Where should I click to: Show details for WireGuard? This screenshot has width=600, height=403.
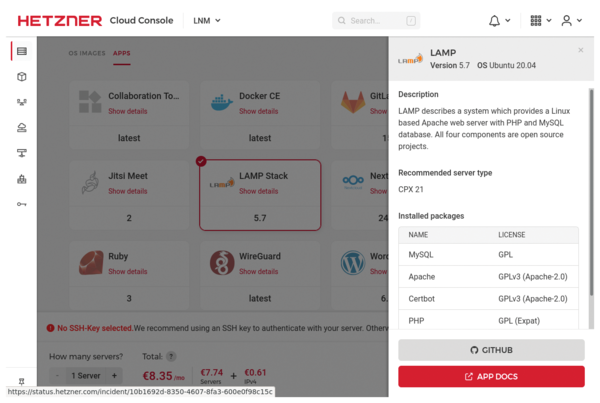pyautogui.click(x=259, y=272)
